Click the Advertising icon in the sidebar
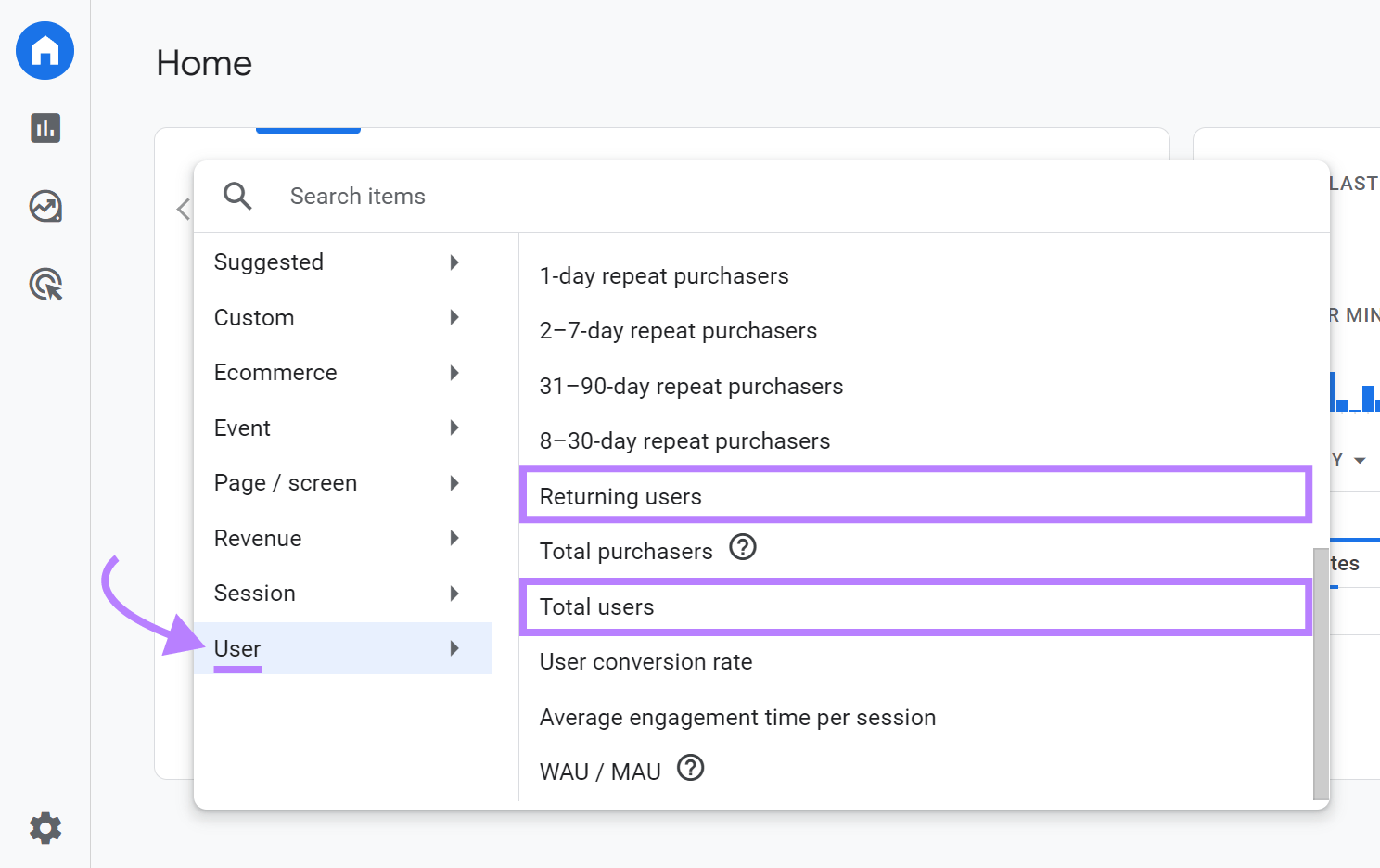 point(45,285)
